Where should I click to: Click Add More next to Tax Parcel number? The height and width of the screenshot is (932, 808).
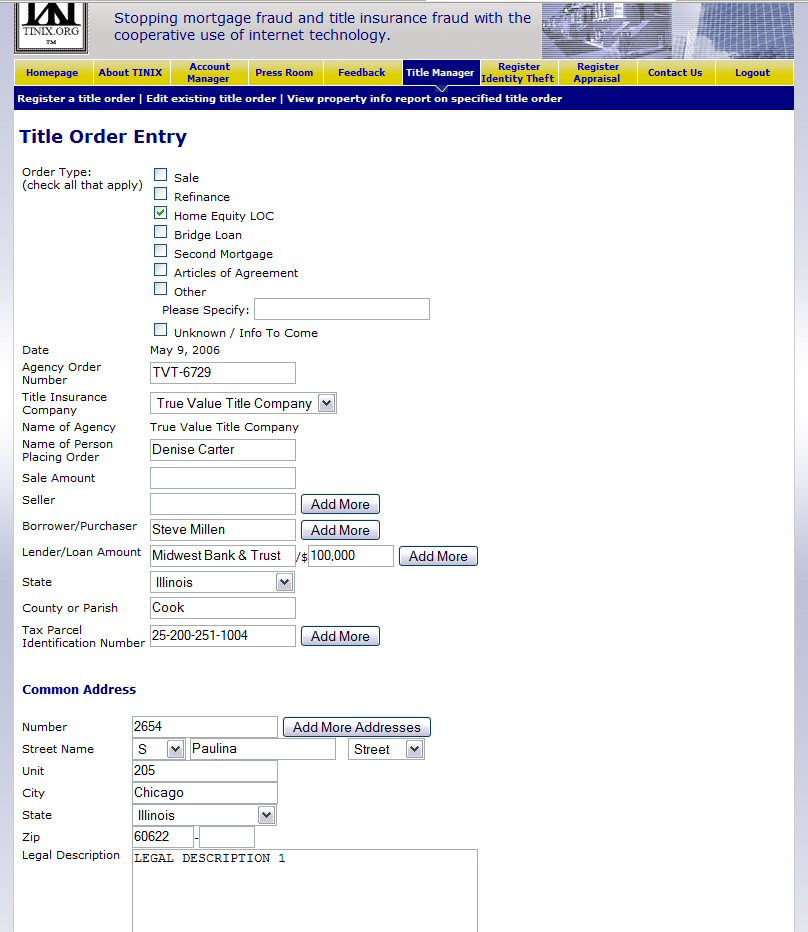pos(340,636)
